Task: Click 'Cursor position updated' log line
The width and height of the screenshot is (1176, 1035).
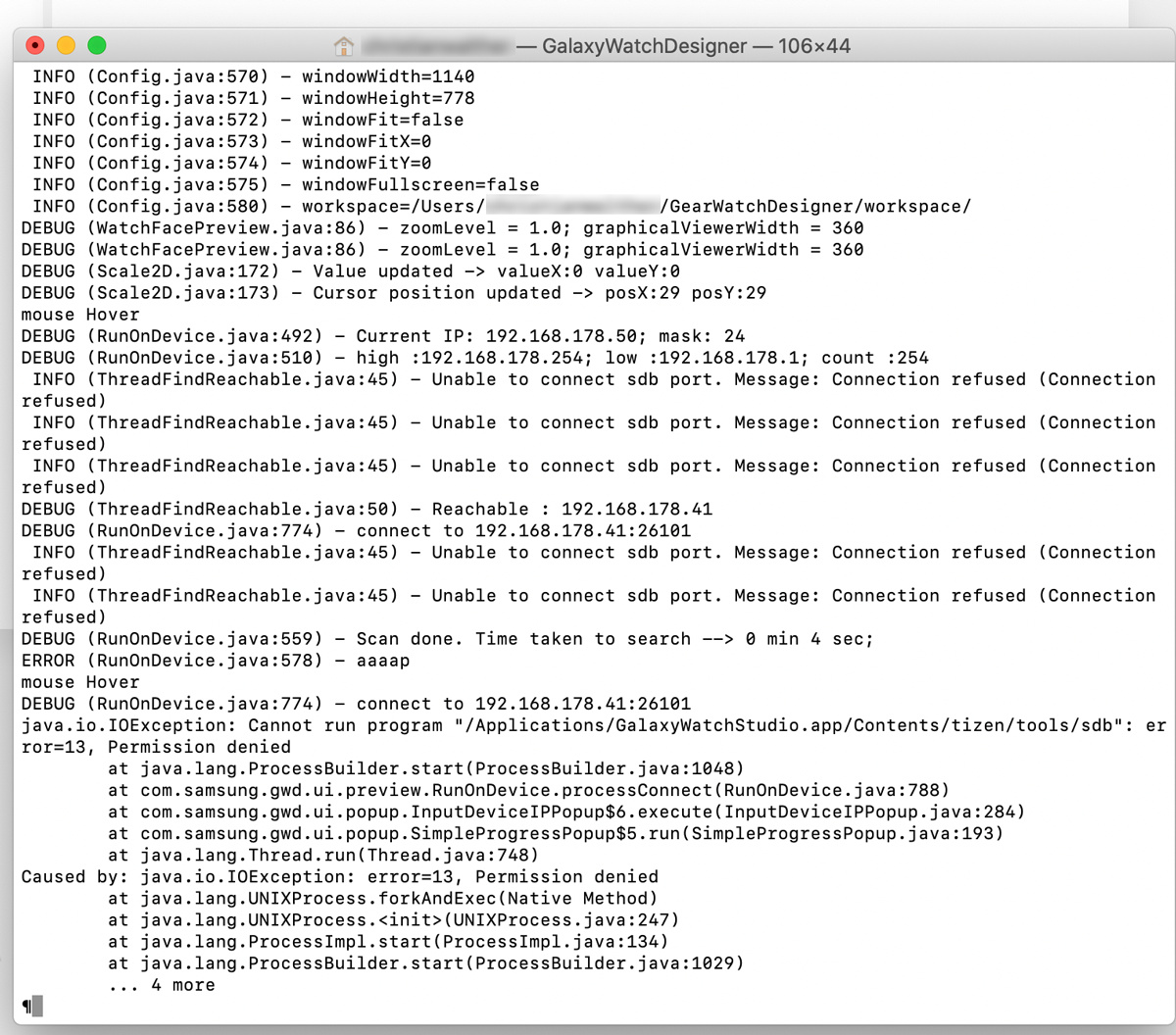Action: (394, 293)
